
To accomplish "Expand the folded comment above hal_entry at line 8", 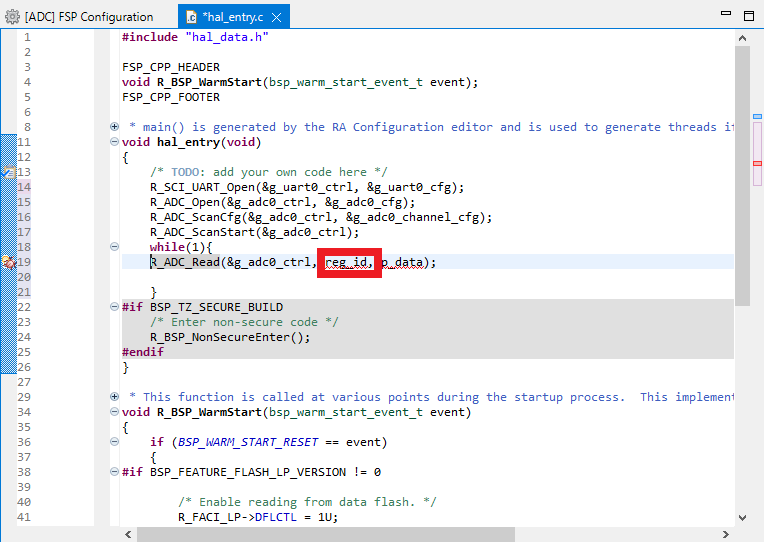I will click(115, 127).
